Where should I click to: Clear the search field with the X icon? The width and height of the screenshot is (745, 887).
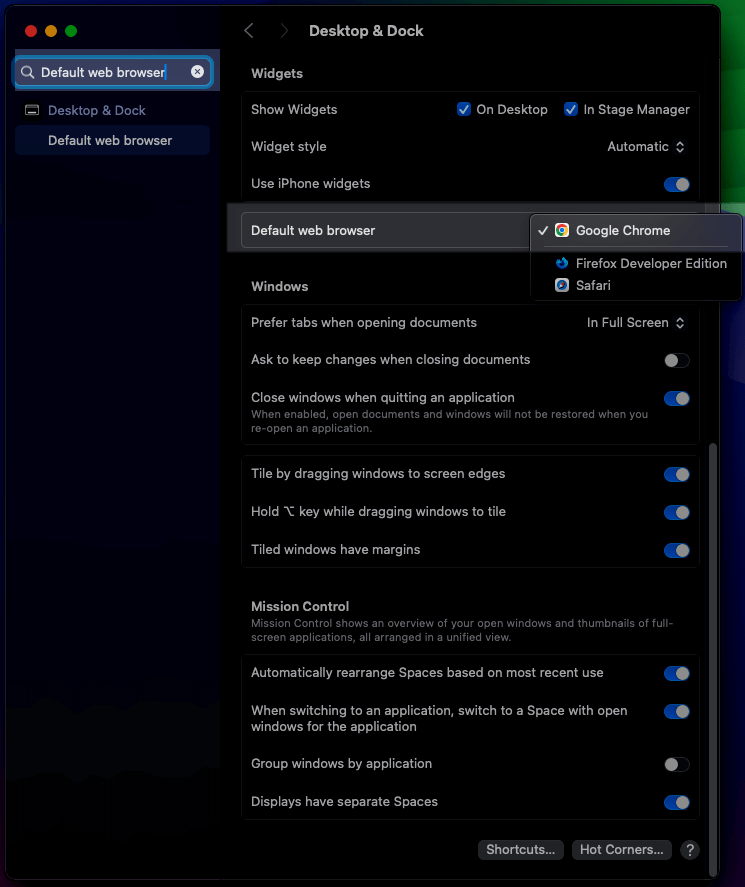197,72
